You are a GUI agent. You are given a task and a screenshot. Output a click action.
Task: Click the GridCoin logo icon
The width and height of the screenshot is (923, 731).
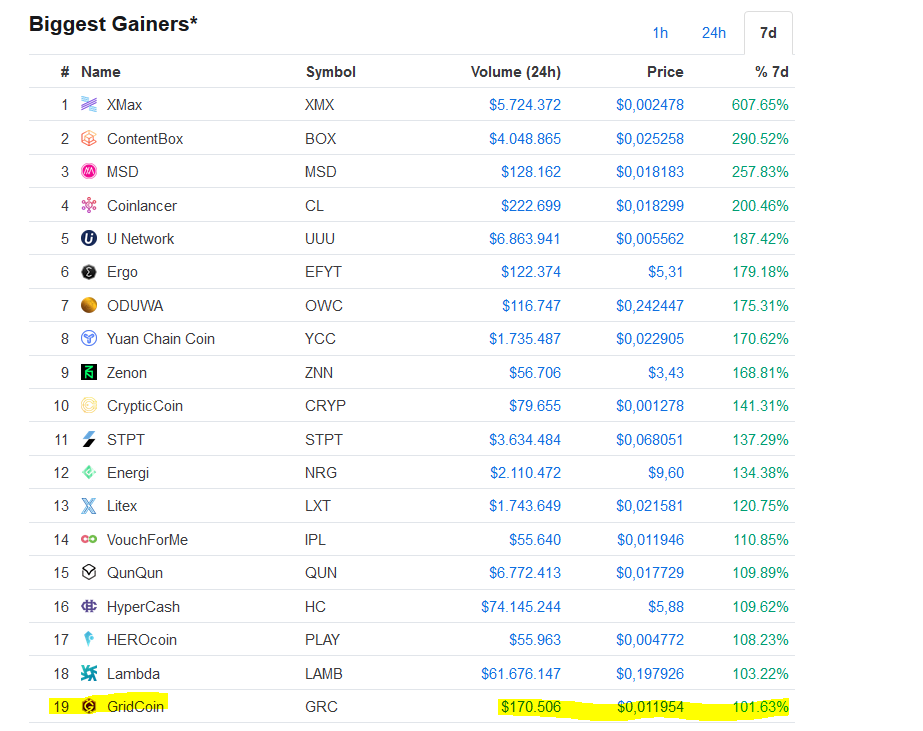pyautogui.click(x=89, y=706)
